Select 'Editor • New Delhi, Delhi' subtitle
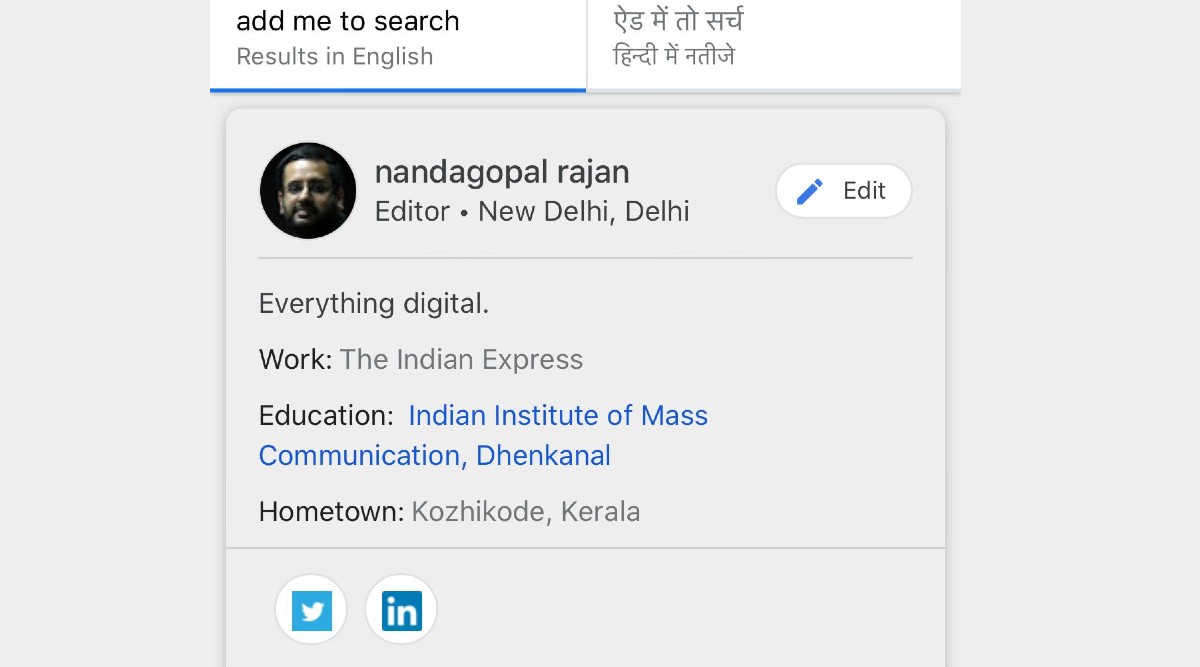Screen dimensions: 1200x667 click(x=532, y=211)
